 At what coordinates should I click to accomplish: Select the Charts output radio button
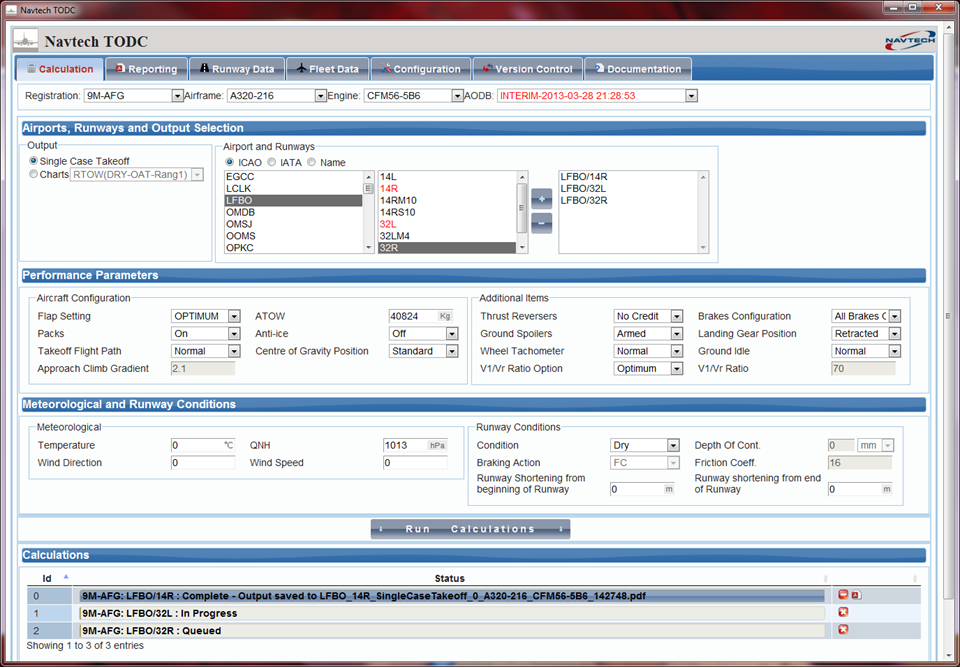34,174
